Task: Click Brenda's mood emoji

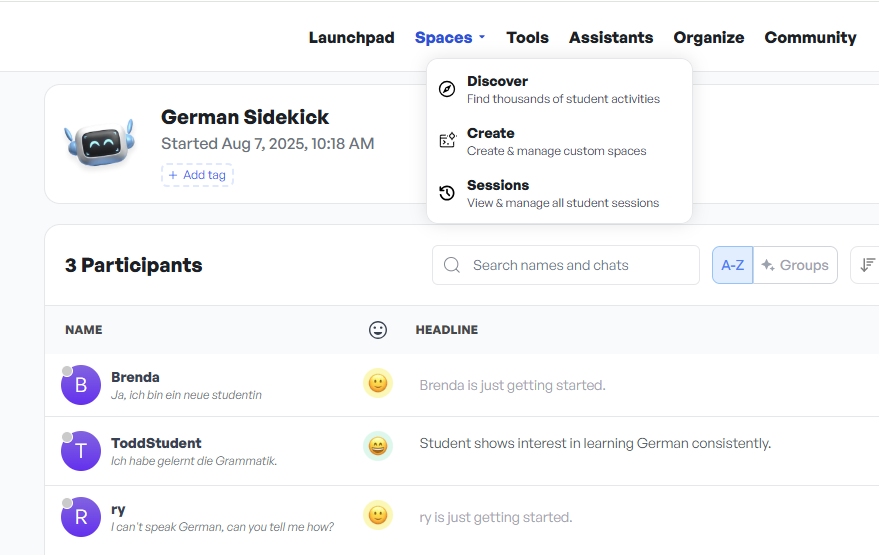Action: pos(377,384)
